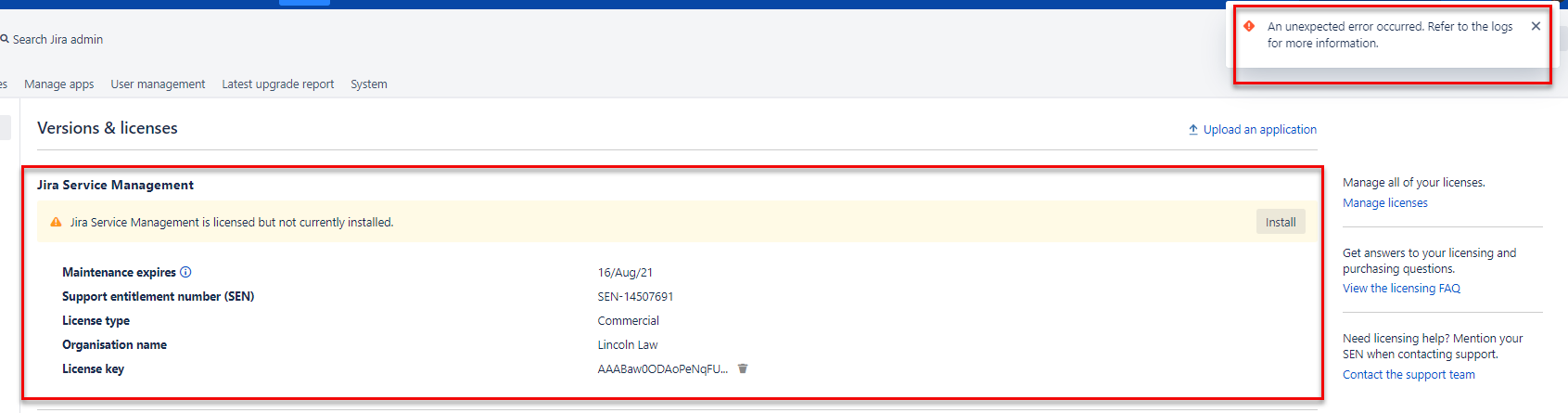Click the Maintenance expires label
Image resolution: width=1568 pixels, height=413 pixels.
[x=119, y=272]
